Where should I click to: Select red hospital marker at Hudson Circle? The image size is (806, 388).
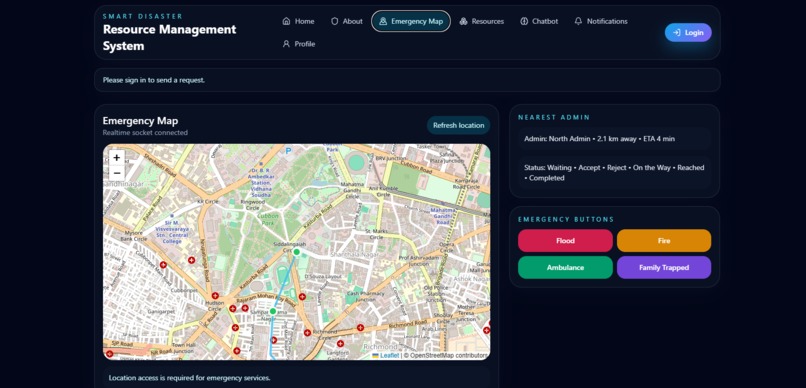tap(215, 295)
